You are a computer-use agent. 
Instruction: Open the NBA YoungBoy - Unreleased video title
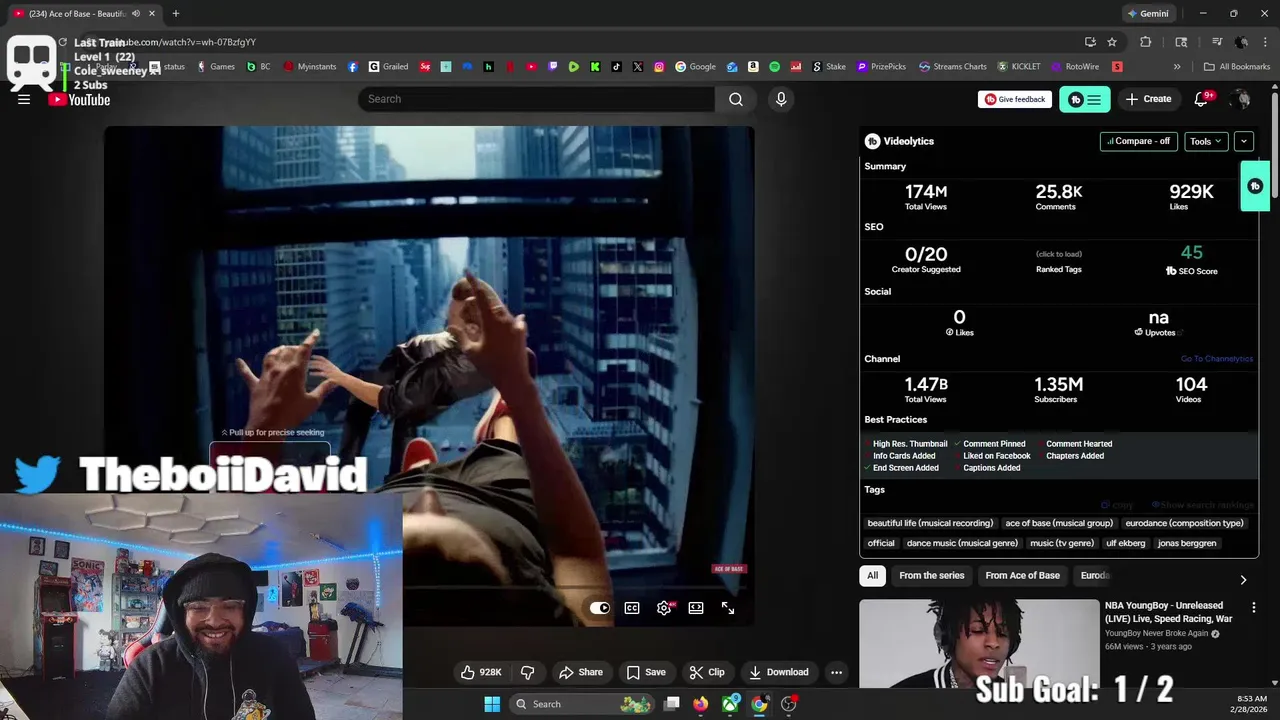pyautogui.click(x=1168, y=612)
